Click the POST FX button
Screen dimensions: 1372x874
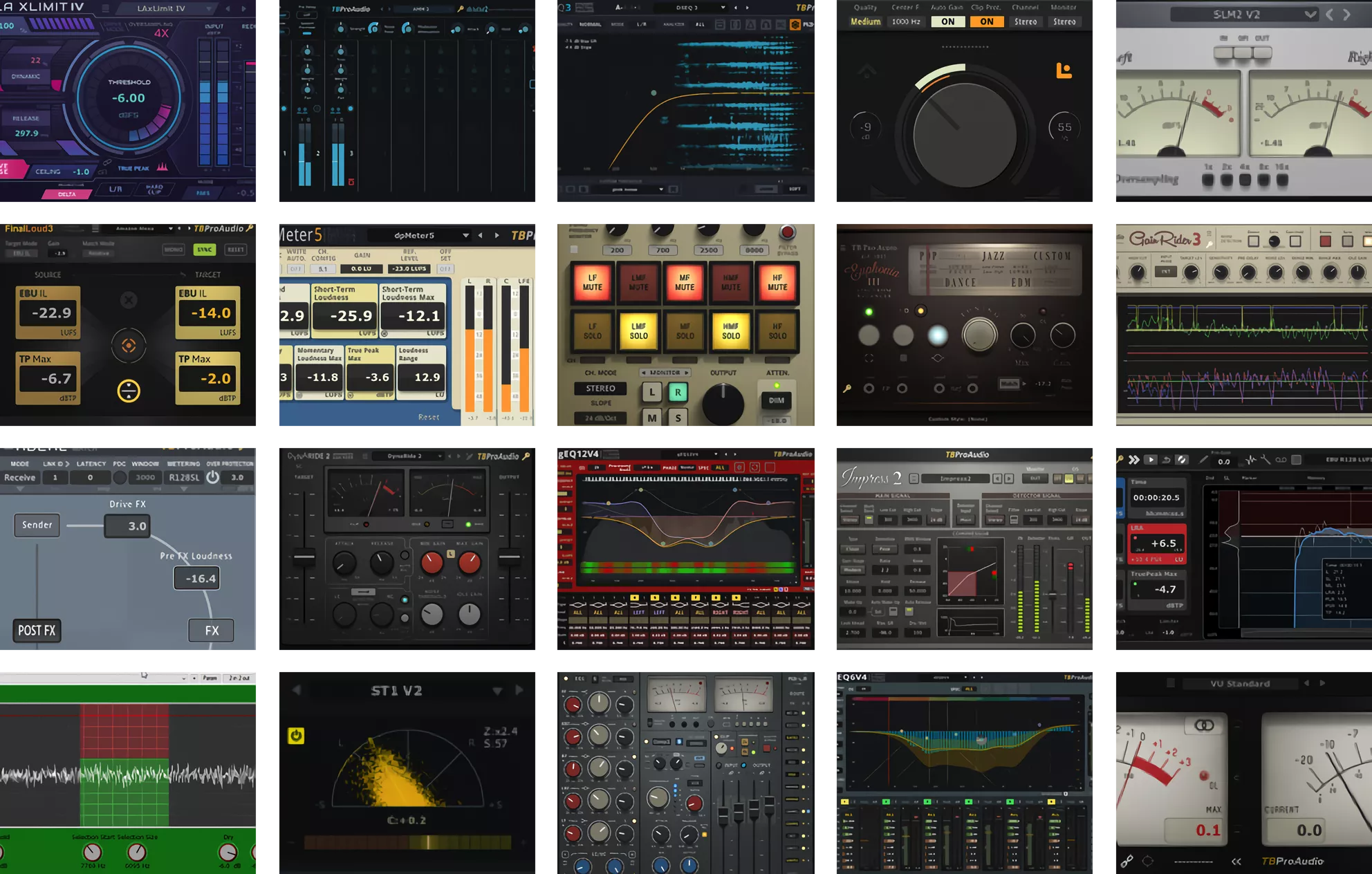(37, 631)
